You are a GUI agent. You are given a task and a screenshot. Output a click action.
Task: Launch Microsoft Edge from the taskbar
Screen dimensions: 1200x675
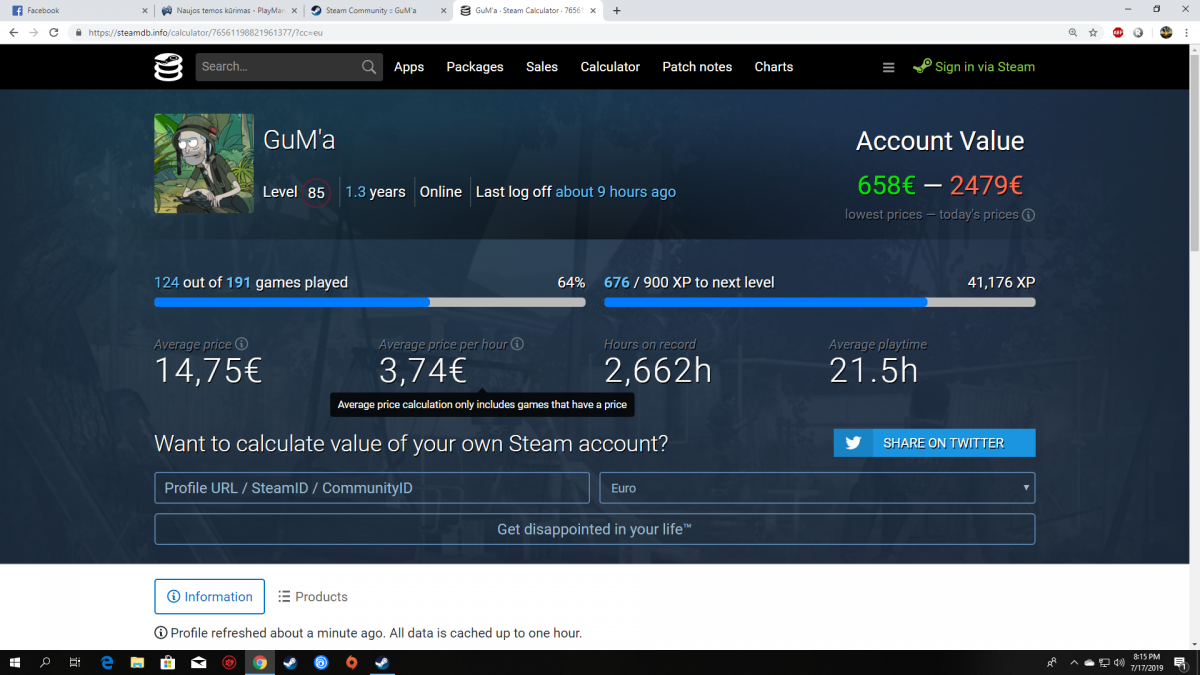tap(107, 662)
